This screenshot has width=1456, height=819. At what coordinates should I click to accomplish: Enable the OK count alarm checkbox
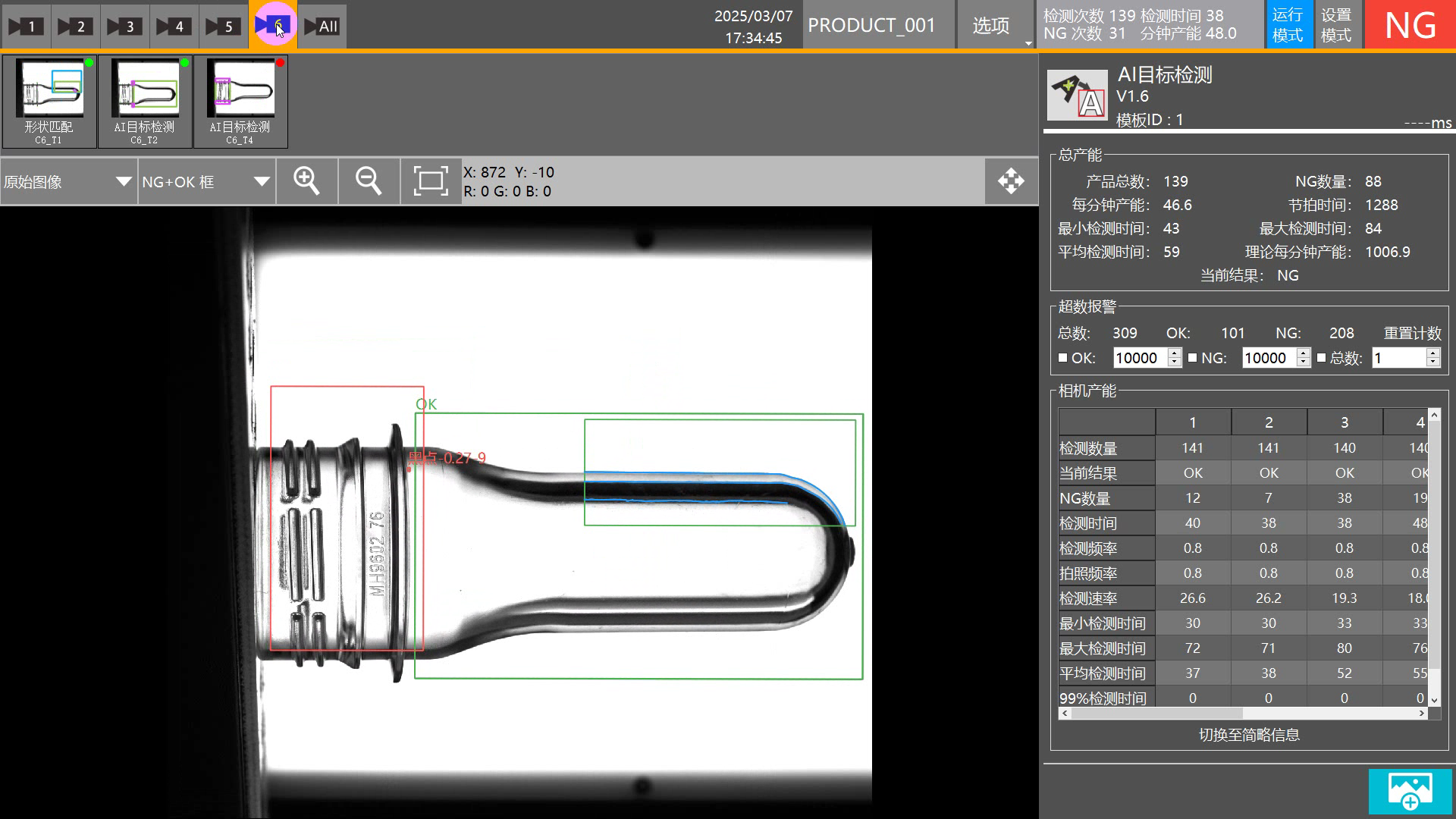1063,358
